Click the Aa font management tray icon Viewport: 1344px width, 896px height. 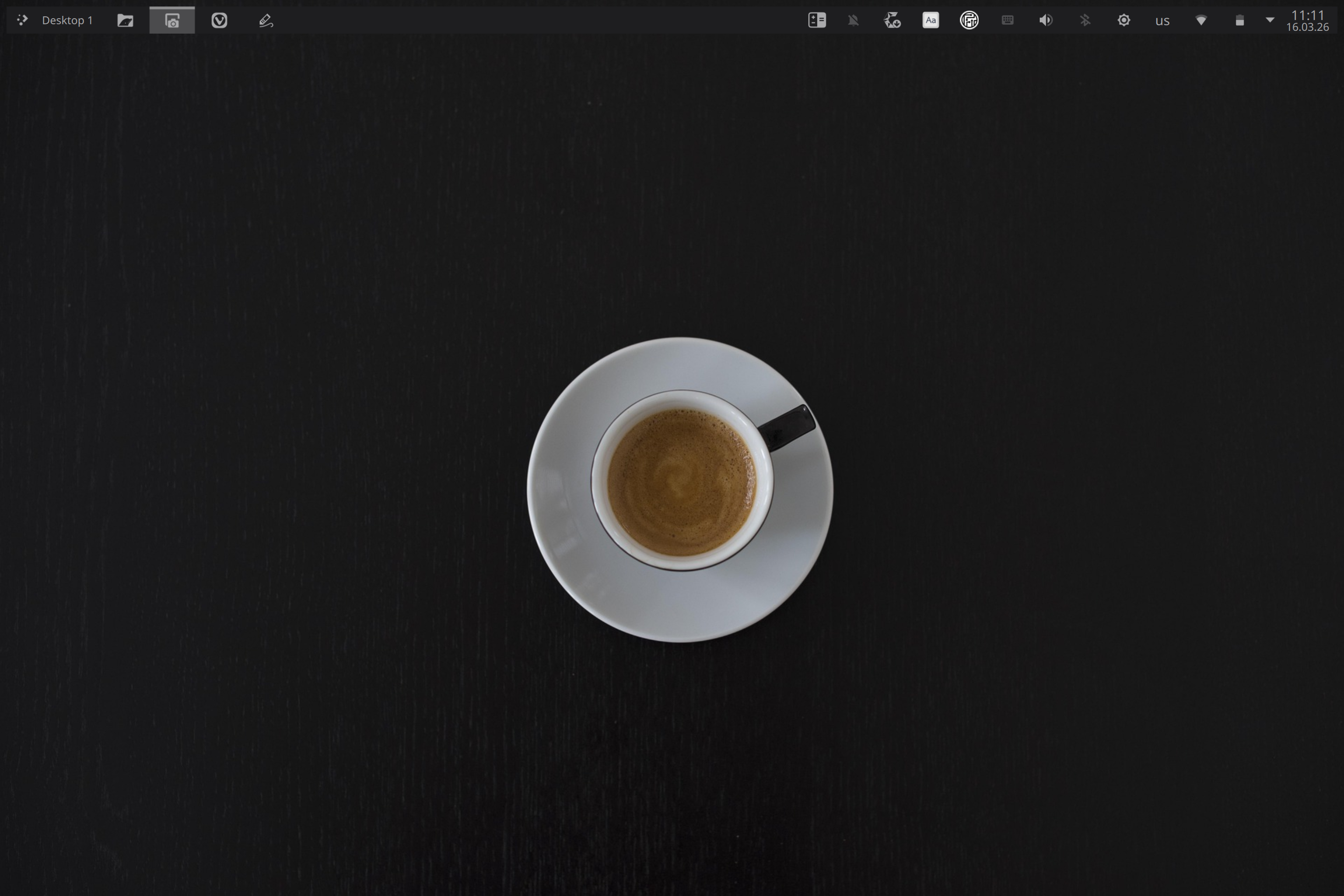point(930,20)
